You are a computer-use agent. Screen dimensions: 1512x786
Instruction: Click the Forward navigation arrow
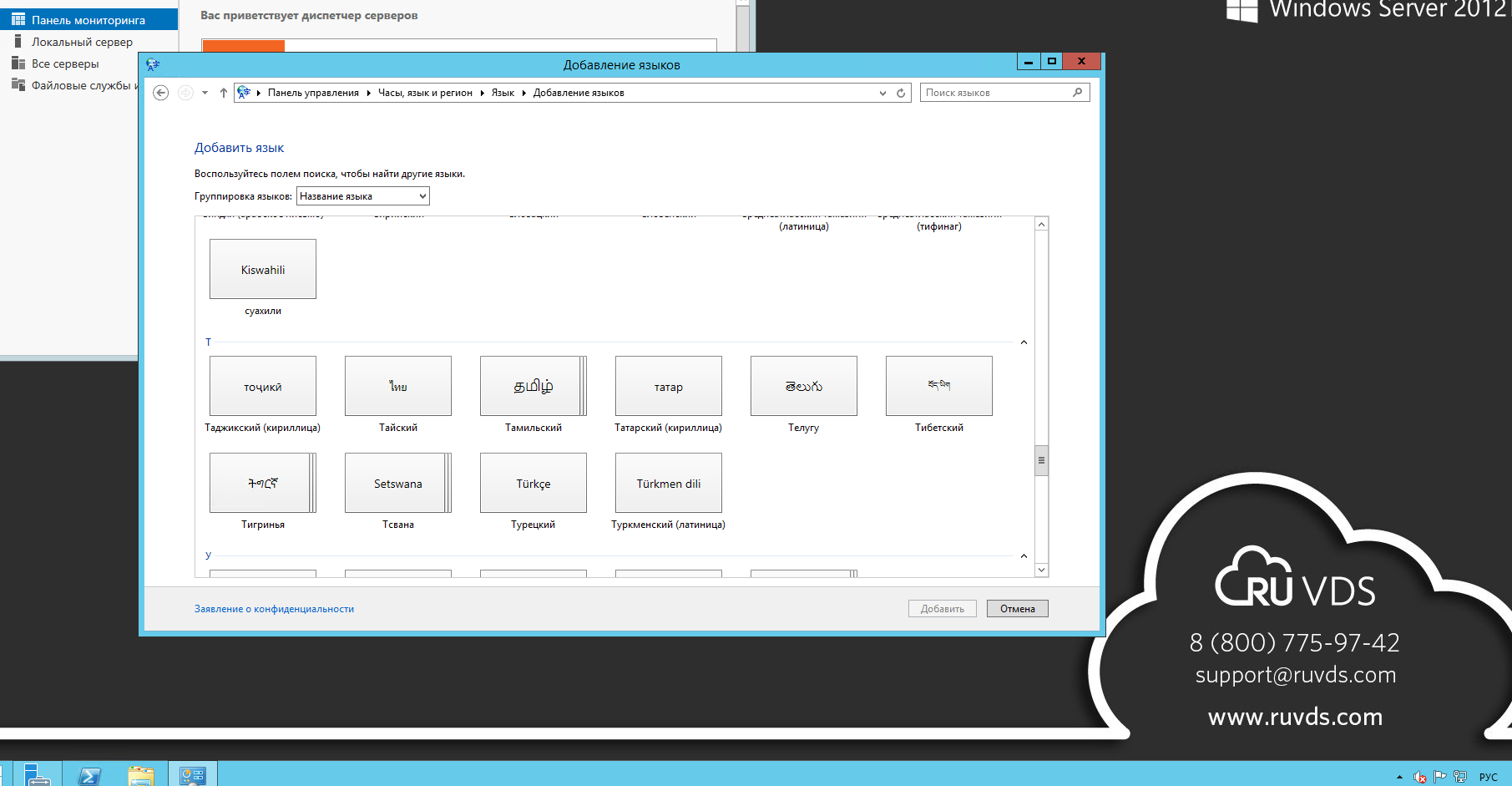pos(185,93)
